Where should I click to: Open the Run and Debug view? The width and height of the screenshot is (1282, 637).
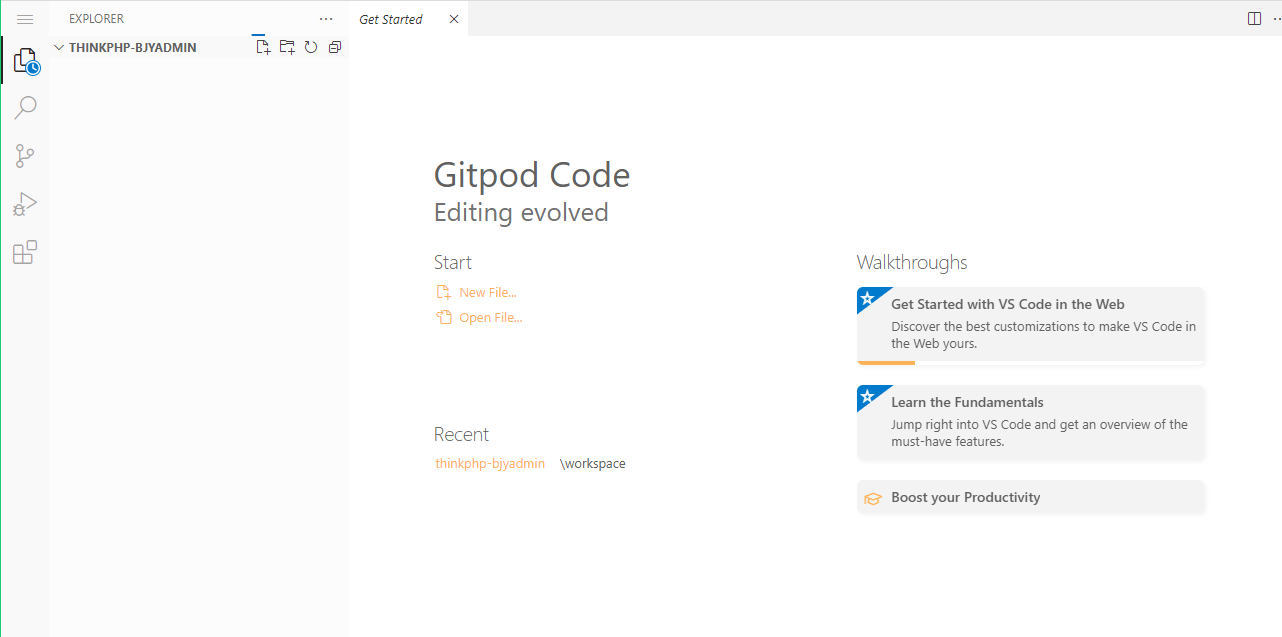click(x=25, y=205)
